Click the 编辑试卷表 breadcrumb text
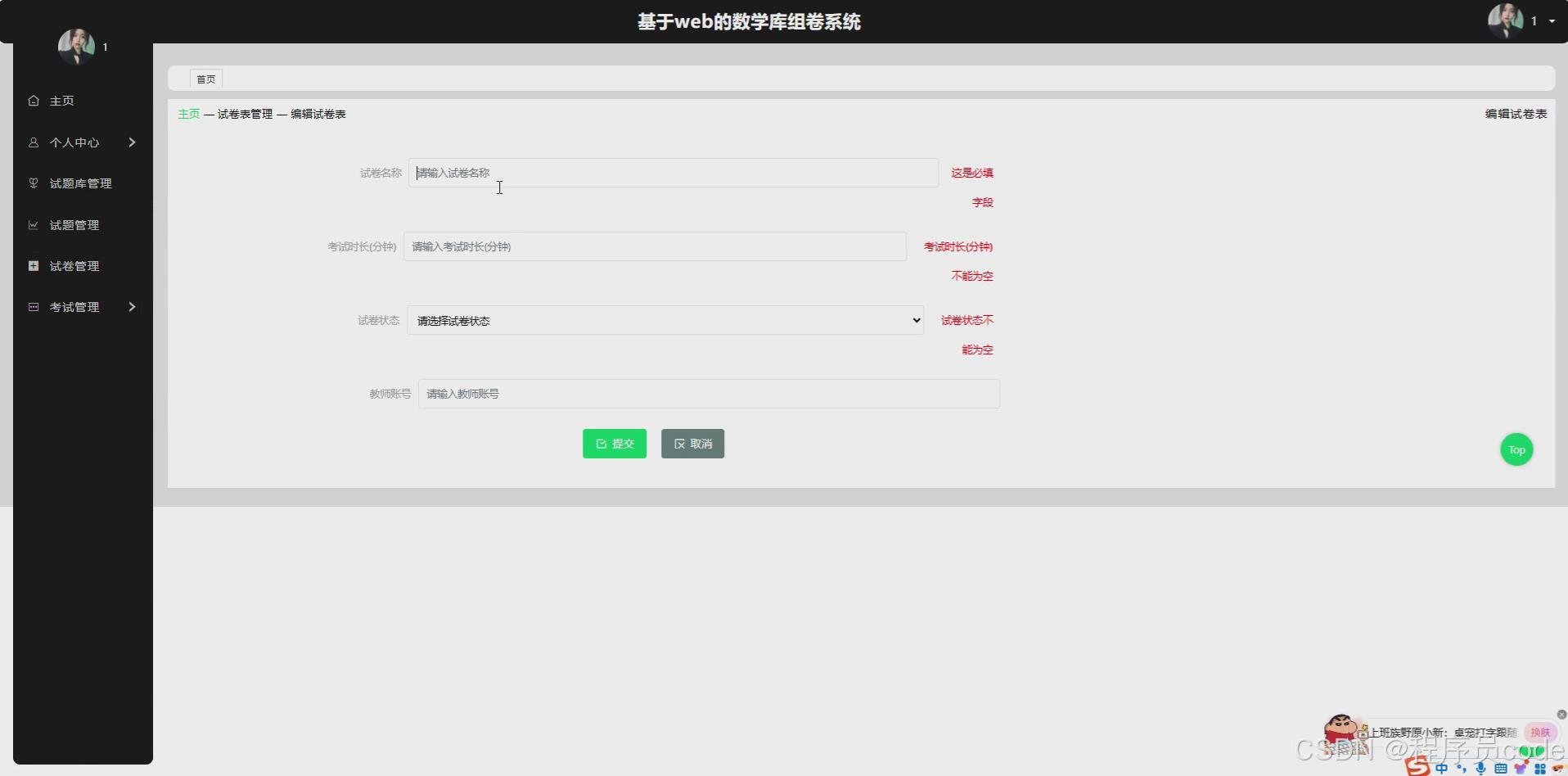Viewport: 1568px width, 776px height. (318, 114)
